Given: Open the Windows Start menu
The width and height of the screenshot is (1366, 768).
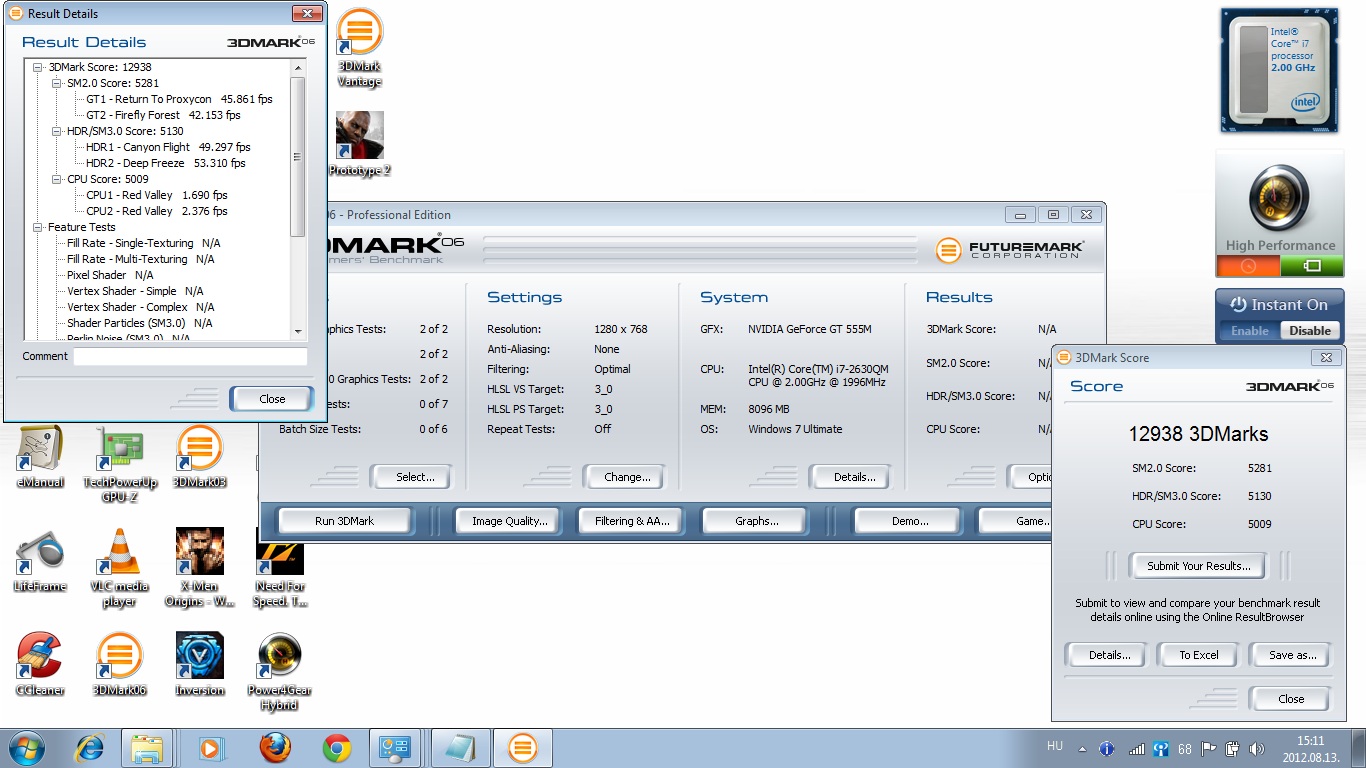Looking at the screenshot, I should tap(26, 748).
